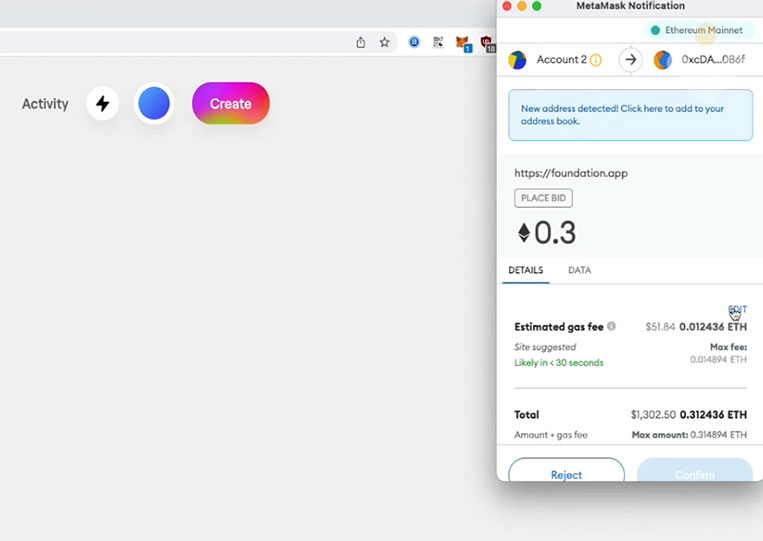
Task: Click the QR code extension icon
Action: coord(438,42)
